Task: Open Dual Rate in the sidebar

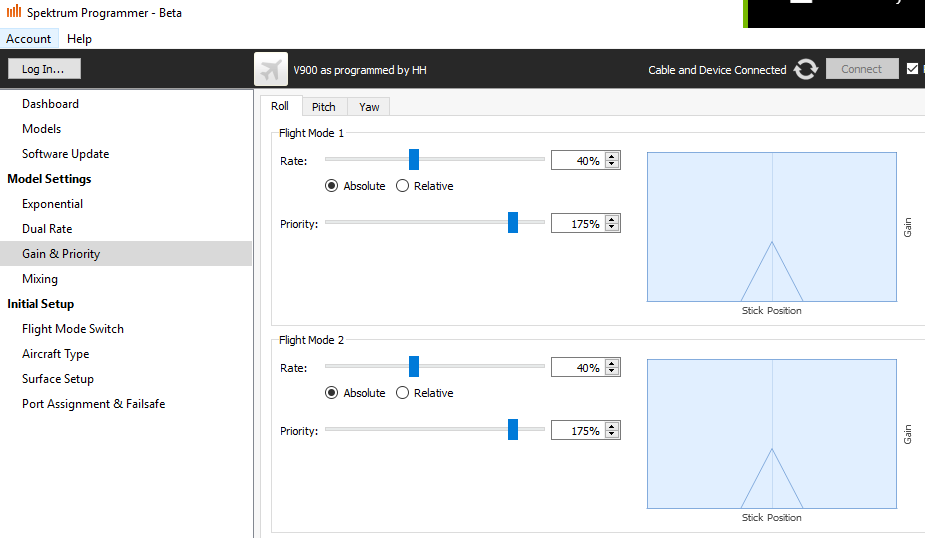Action: [x=47, y=229]
